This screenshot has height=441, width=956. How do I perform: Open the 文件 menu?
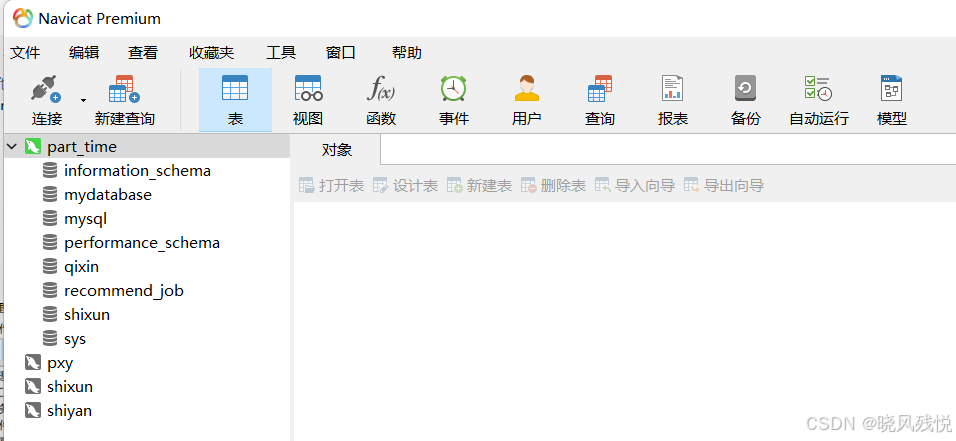(x=25, y=53)
